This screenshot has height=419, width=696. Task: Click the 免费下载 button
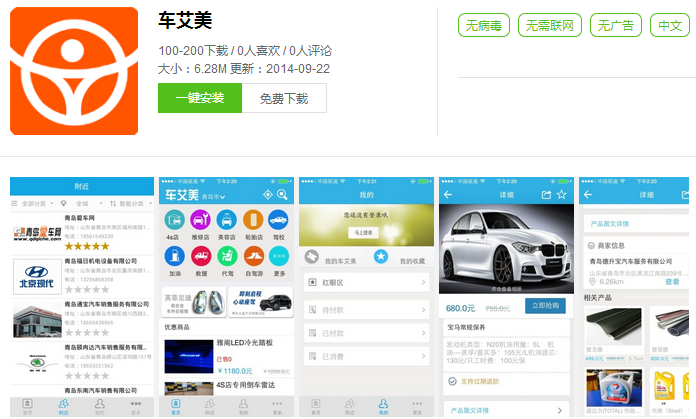[x=284, y=98]
